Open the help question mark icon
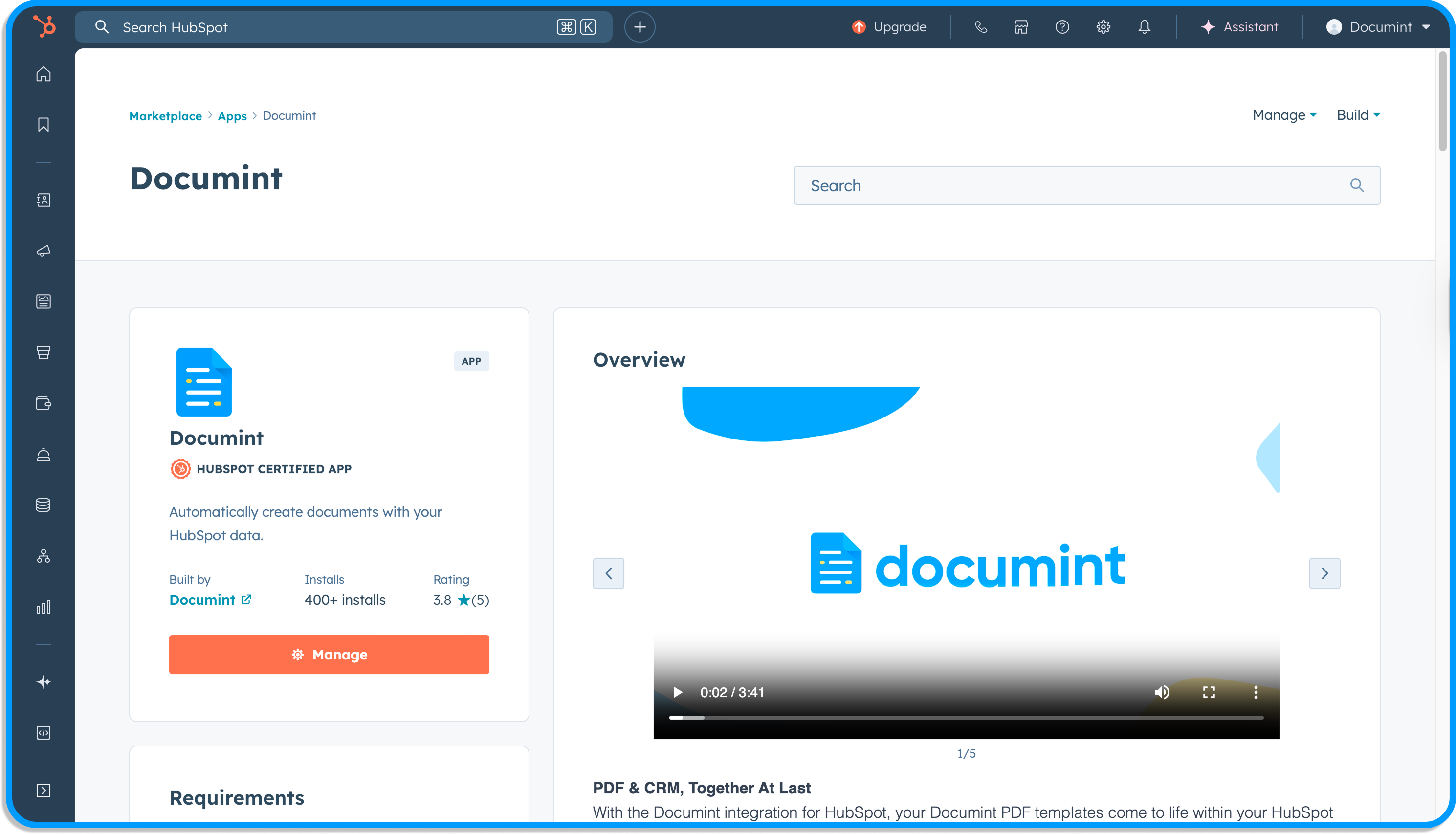 [x=1062, y=27]
